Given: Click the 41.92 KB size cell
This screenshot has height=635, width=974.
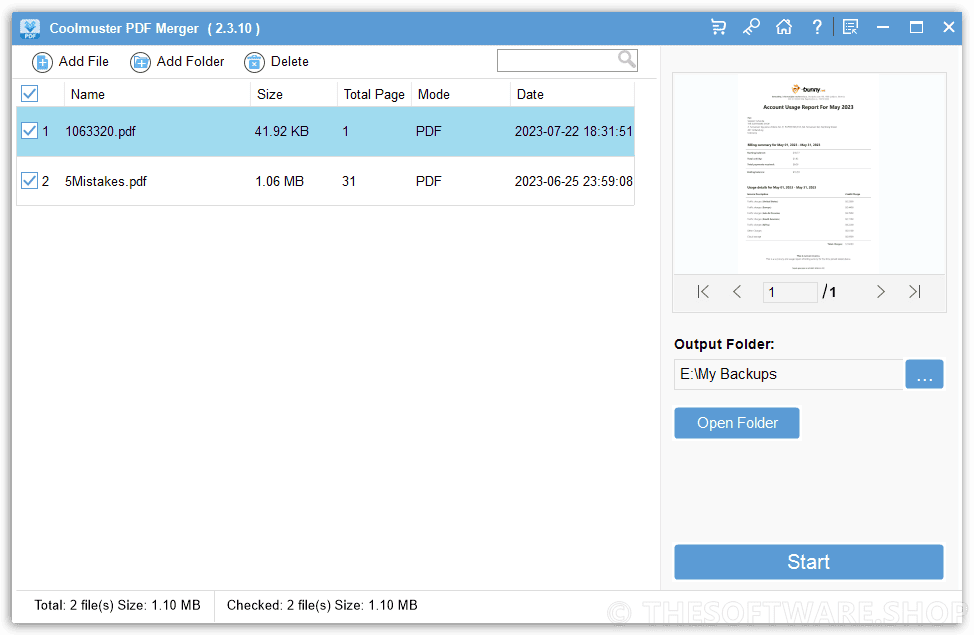Looking at the screenshot, I should pos(281,131).
